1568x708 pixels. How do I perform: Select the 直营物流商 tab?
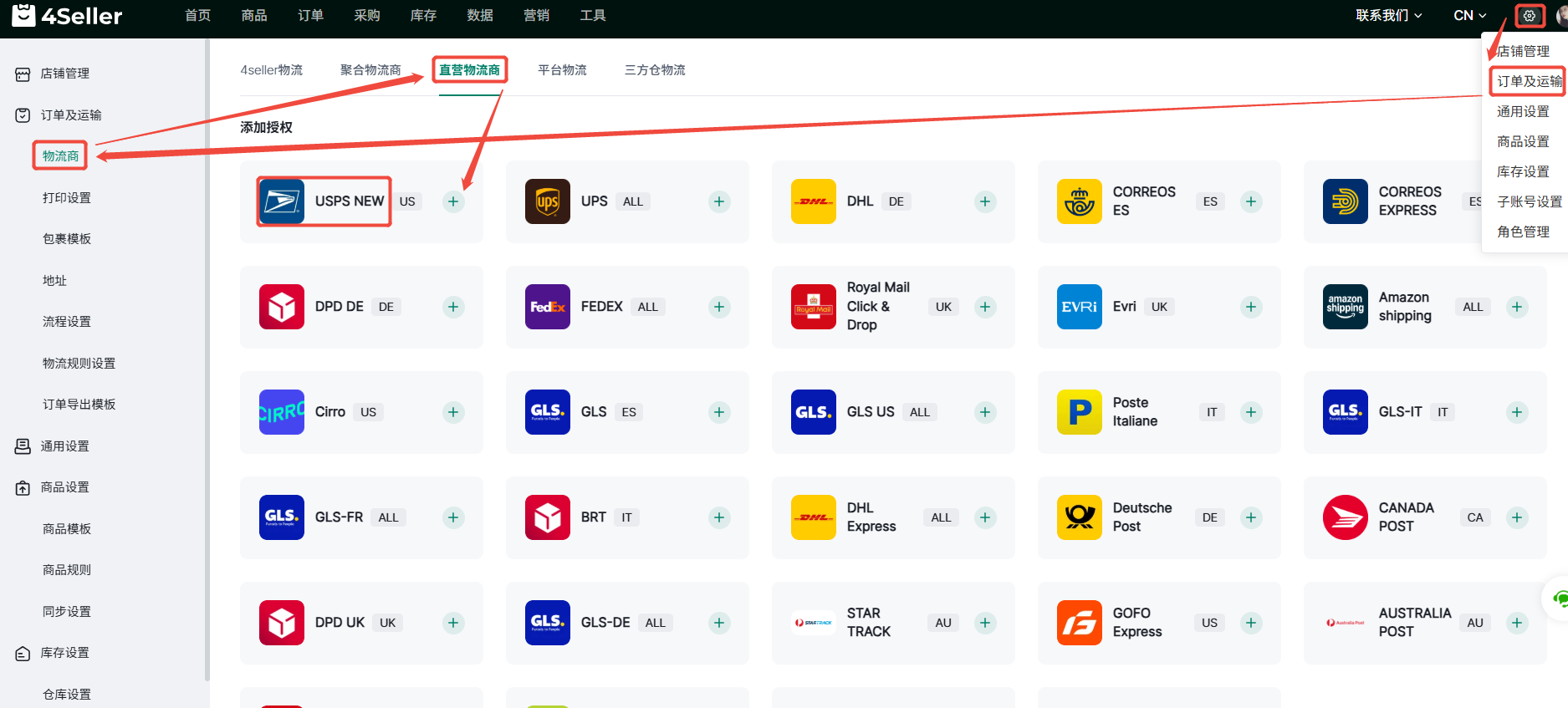(469, 70)
